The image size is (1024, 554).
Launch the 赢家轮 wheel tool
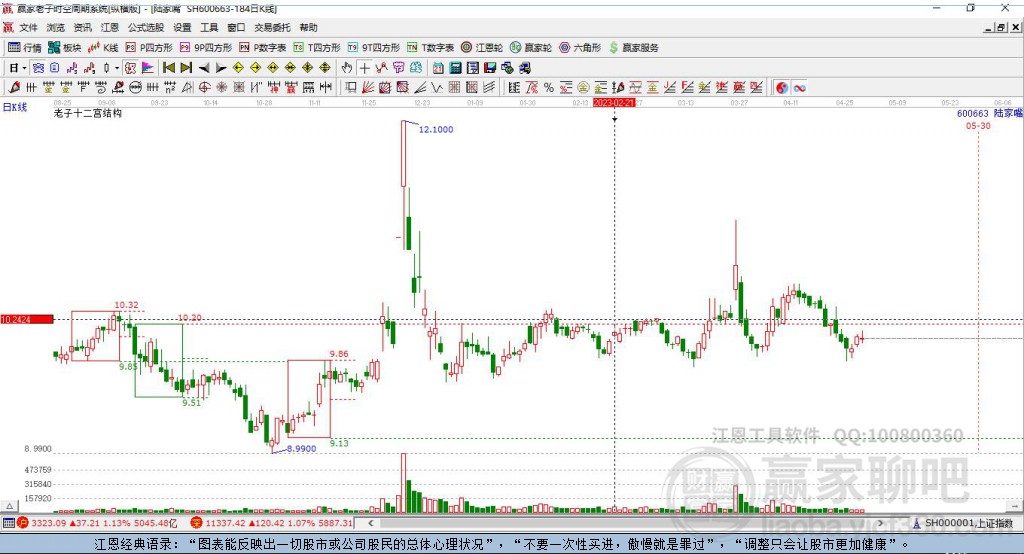tap(531, 48)
